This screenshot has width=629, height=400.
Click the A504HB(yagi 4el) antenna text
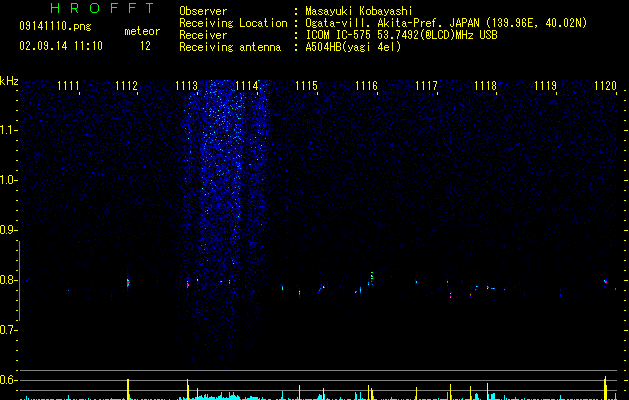[x=353, y=47]
